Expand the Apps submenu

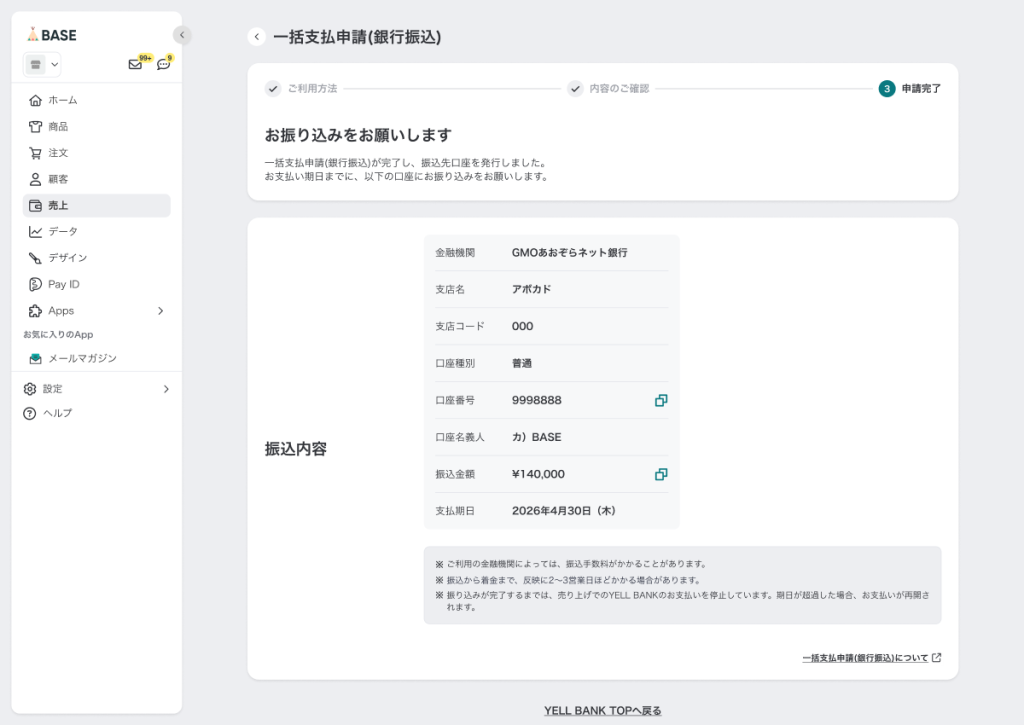(160, 311)
